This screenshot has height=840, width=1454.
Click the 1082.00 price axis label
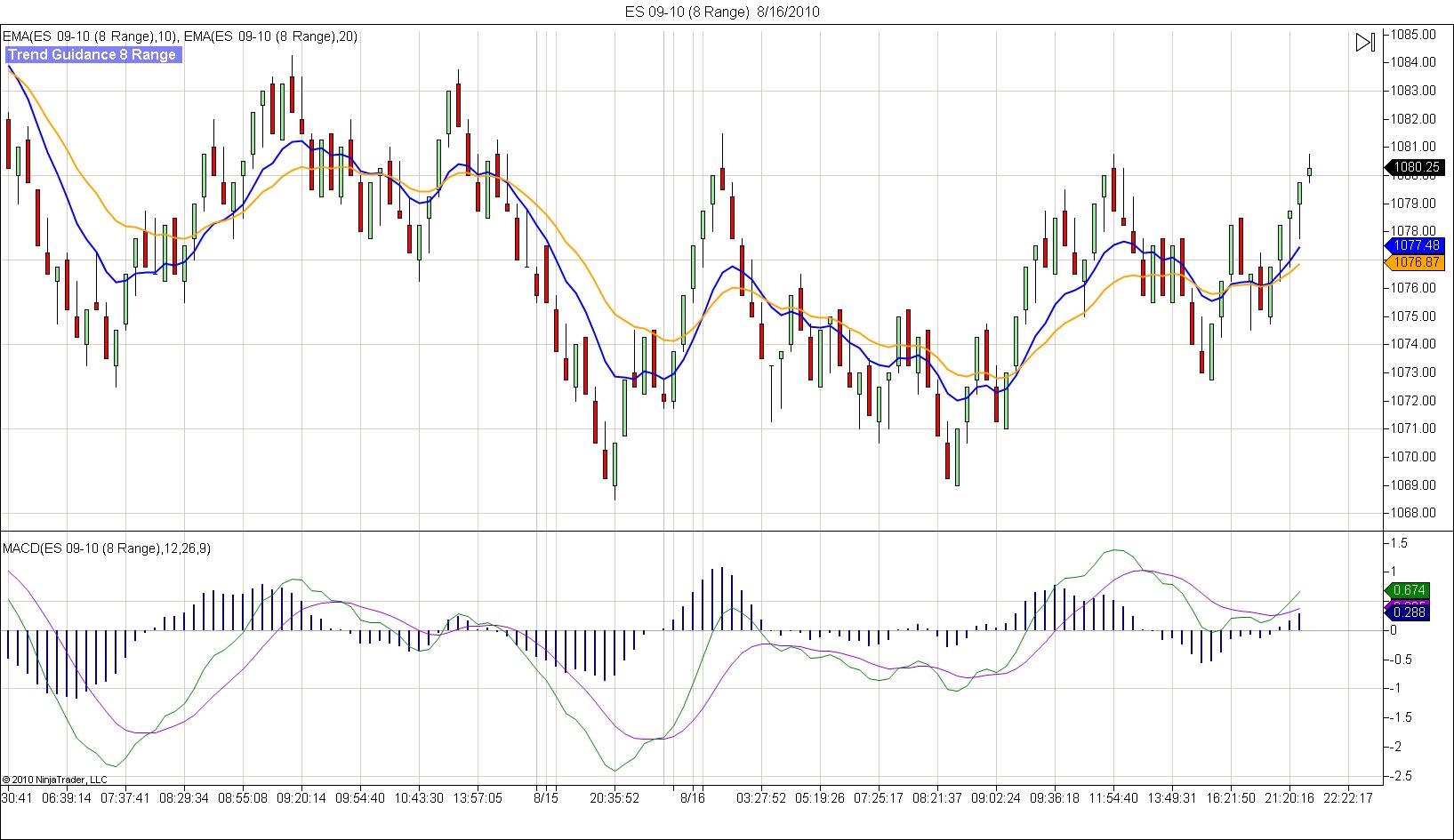pos(1414,119)
